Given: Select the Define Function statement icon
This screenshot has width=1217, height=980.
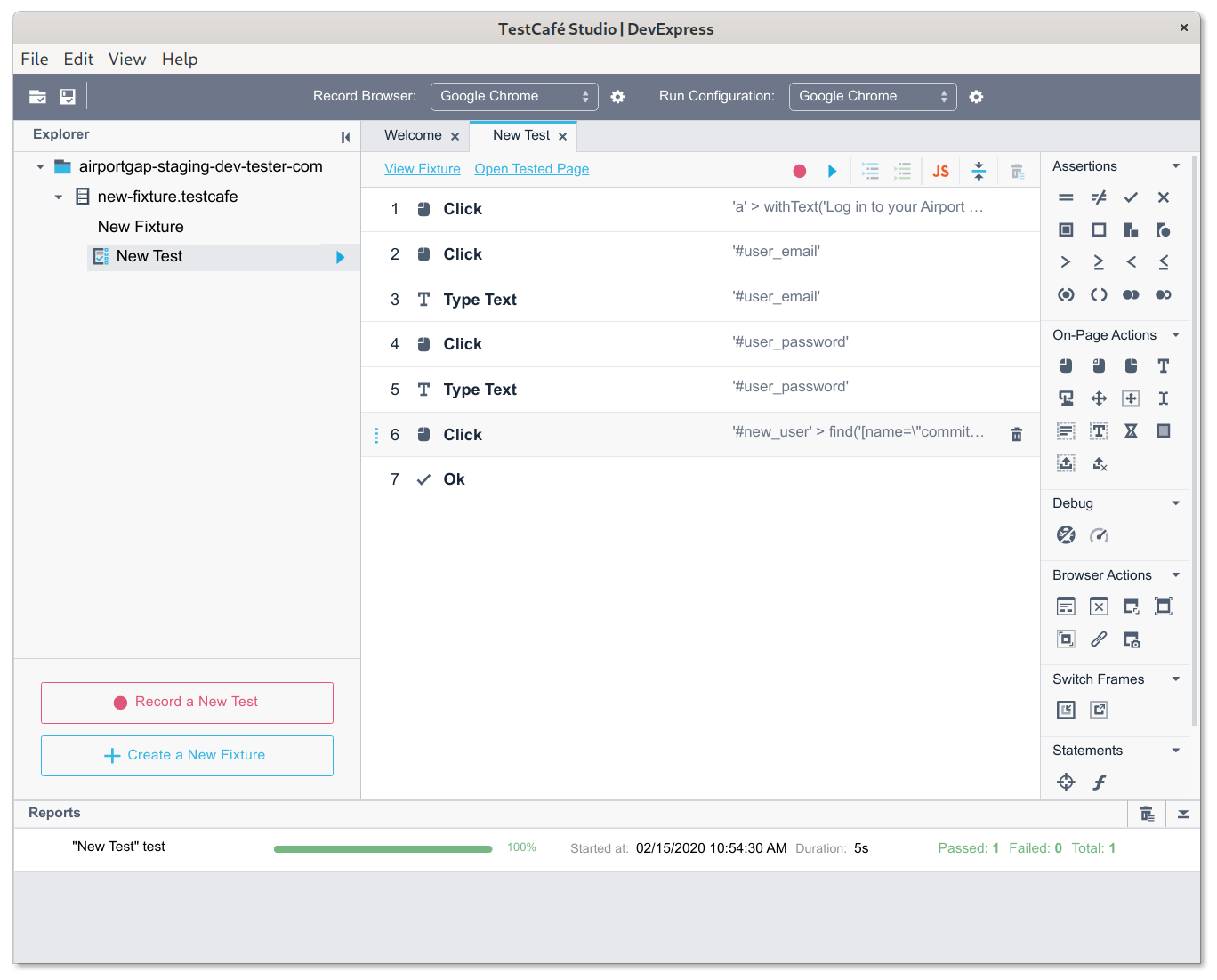Looking at the screenshot, I should pyautogui.click(x=1100, y=782).
